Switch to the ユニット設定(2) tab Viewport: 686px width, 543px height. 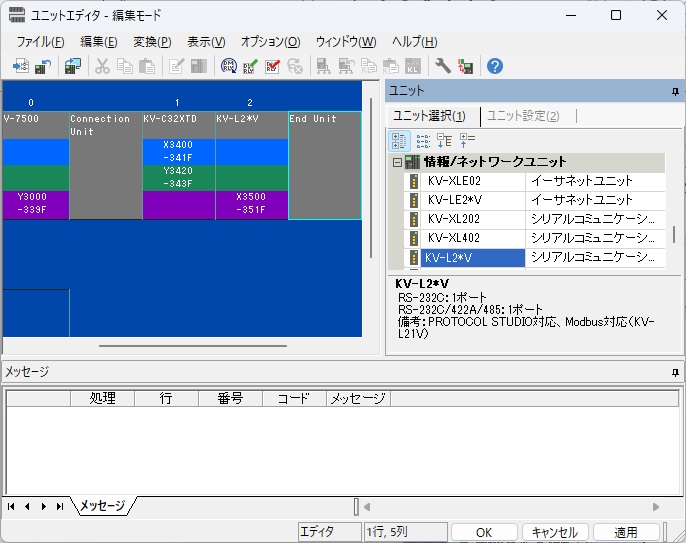[x=523, y=116]
